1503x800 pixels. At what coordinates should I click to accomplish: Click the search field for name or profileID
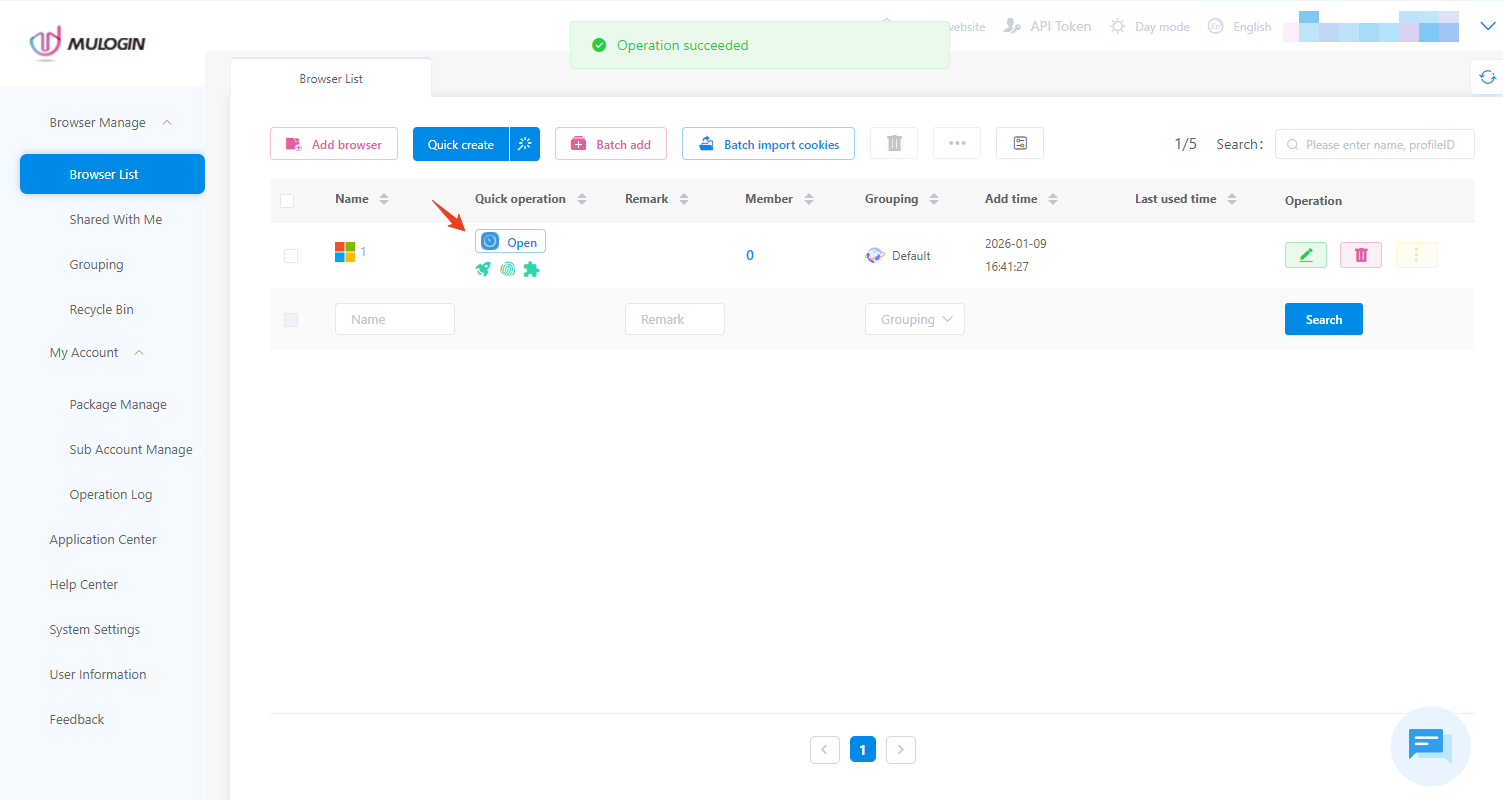tap(1380, 144)
